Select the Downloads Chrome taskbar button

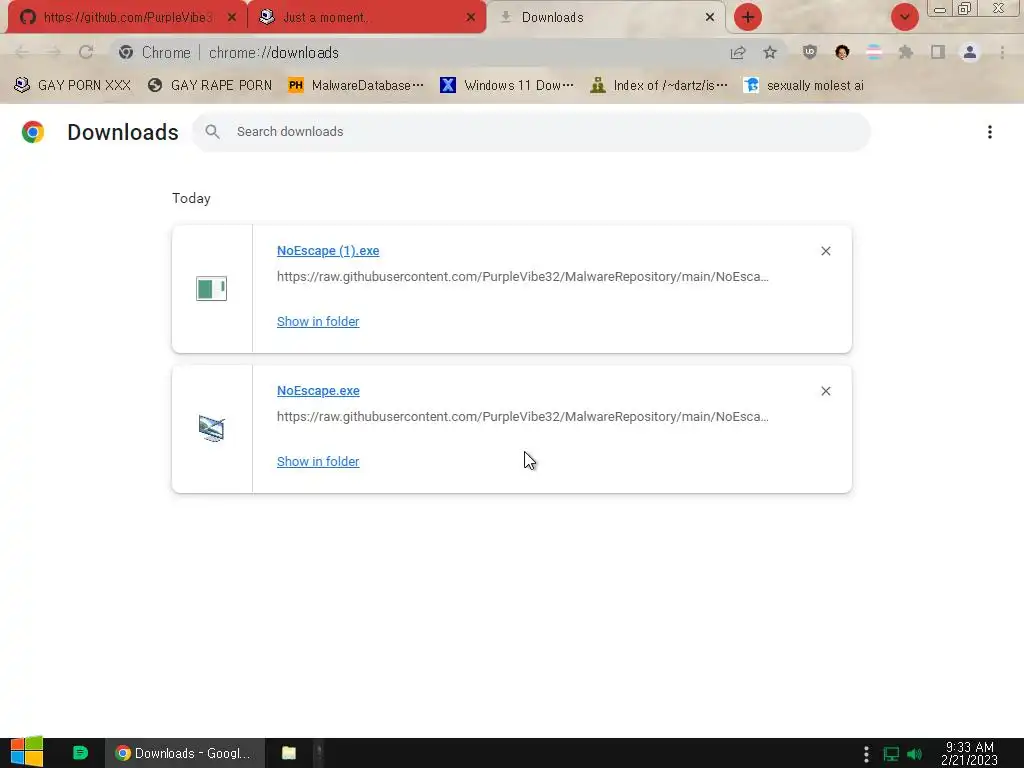point(185,753)
